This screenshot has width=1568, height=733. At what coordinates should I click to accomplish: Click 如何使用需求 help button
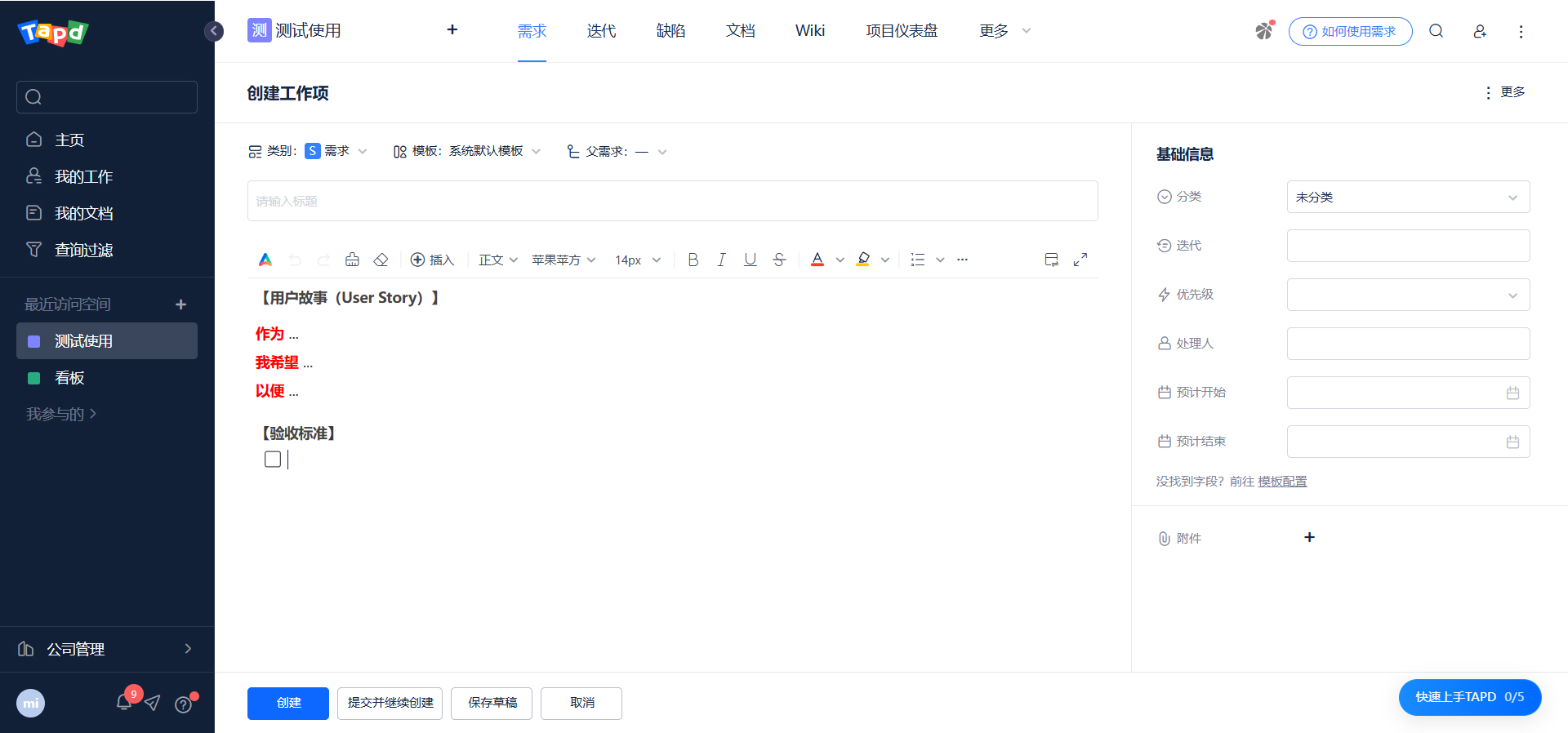pyautogui.click(x=1351, y=31)
